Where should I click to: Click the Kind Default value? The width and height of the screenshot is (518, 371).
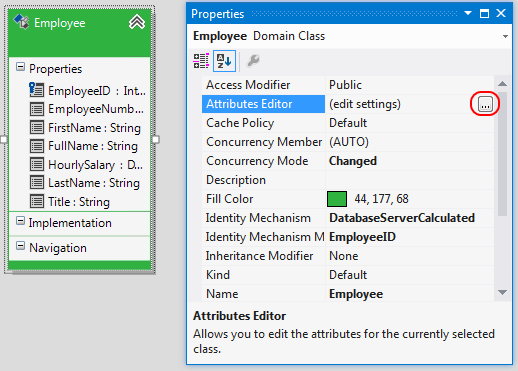pos(348,275)
